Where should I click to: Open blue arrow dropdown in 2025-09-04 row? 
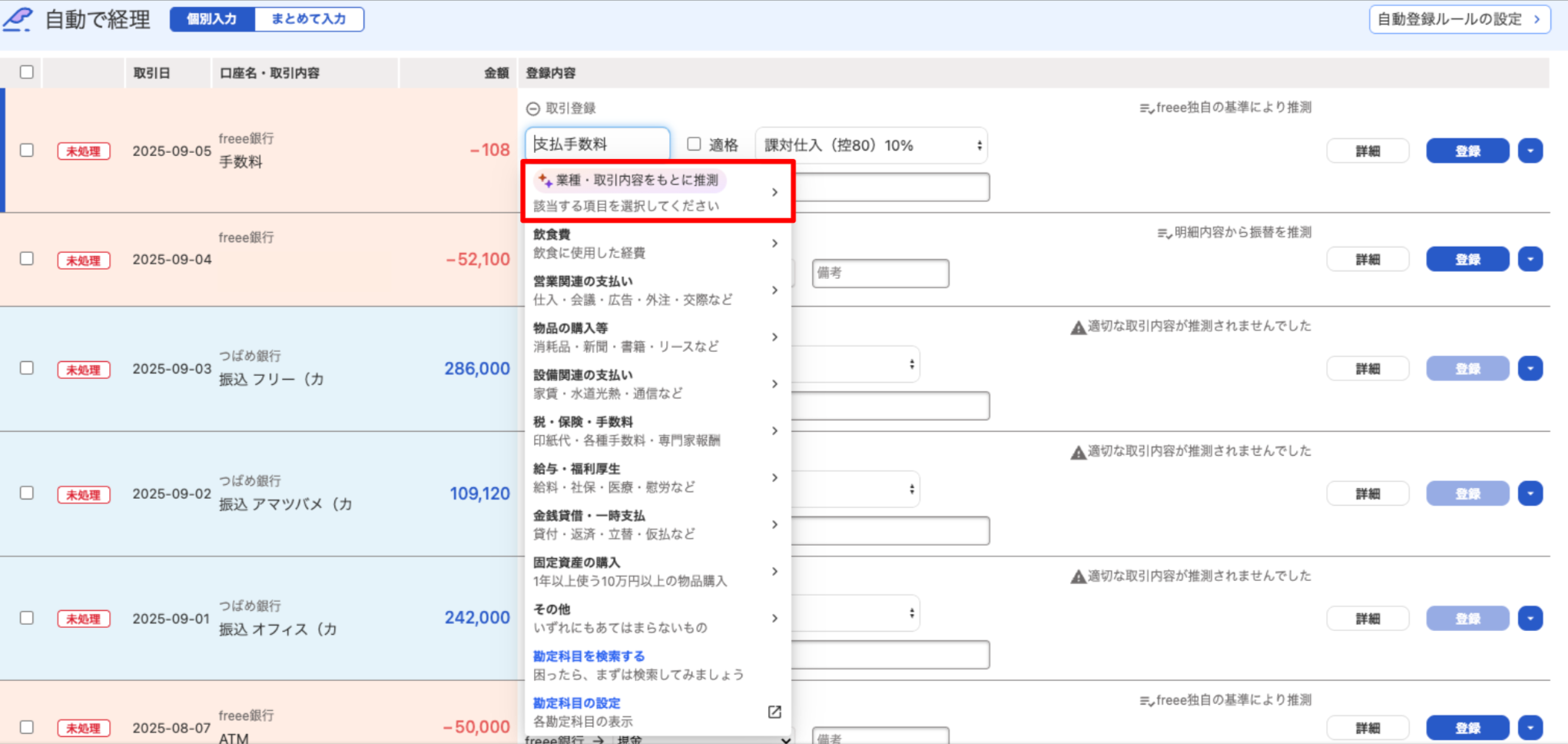[x=1530, y=259]
